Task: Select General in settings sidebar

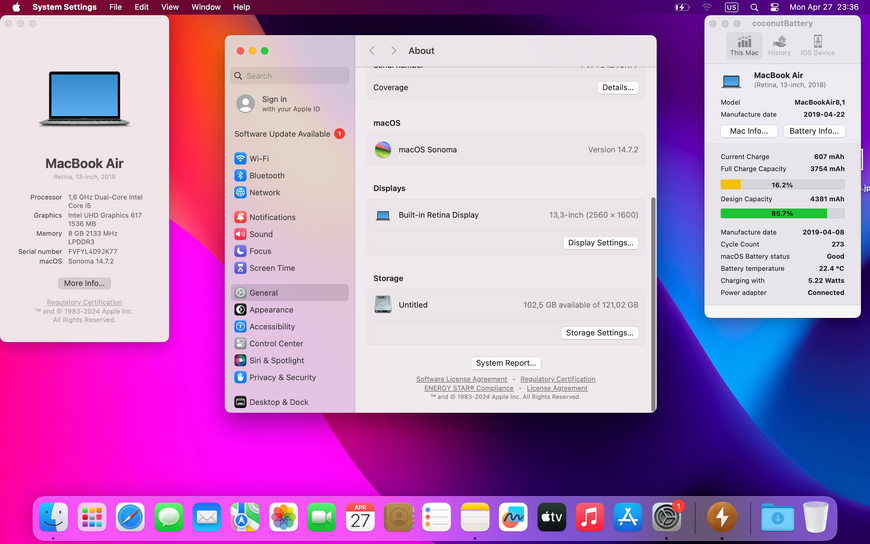Action: (290, 293)
